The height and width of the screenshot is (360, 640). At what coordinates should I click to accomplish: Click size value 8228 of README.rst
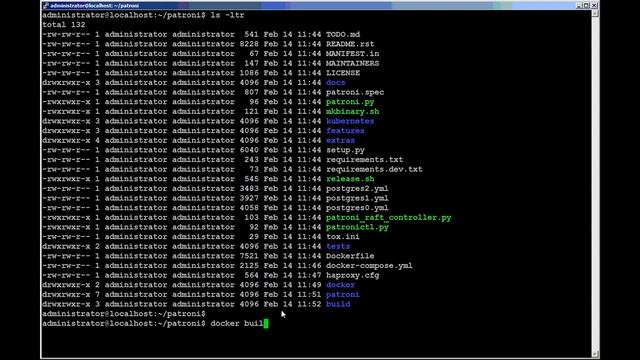coord(249,44)
